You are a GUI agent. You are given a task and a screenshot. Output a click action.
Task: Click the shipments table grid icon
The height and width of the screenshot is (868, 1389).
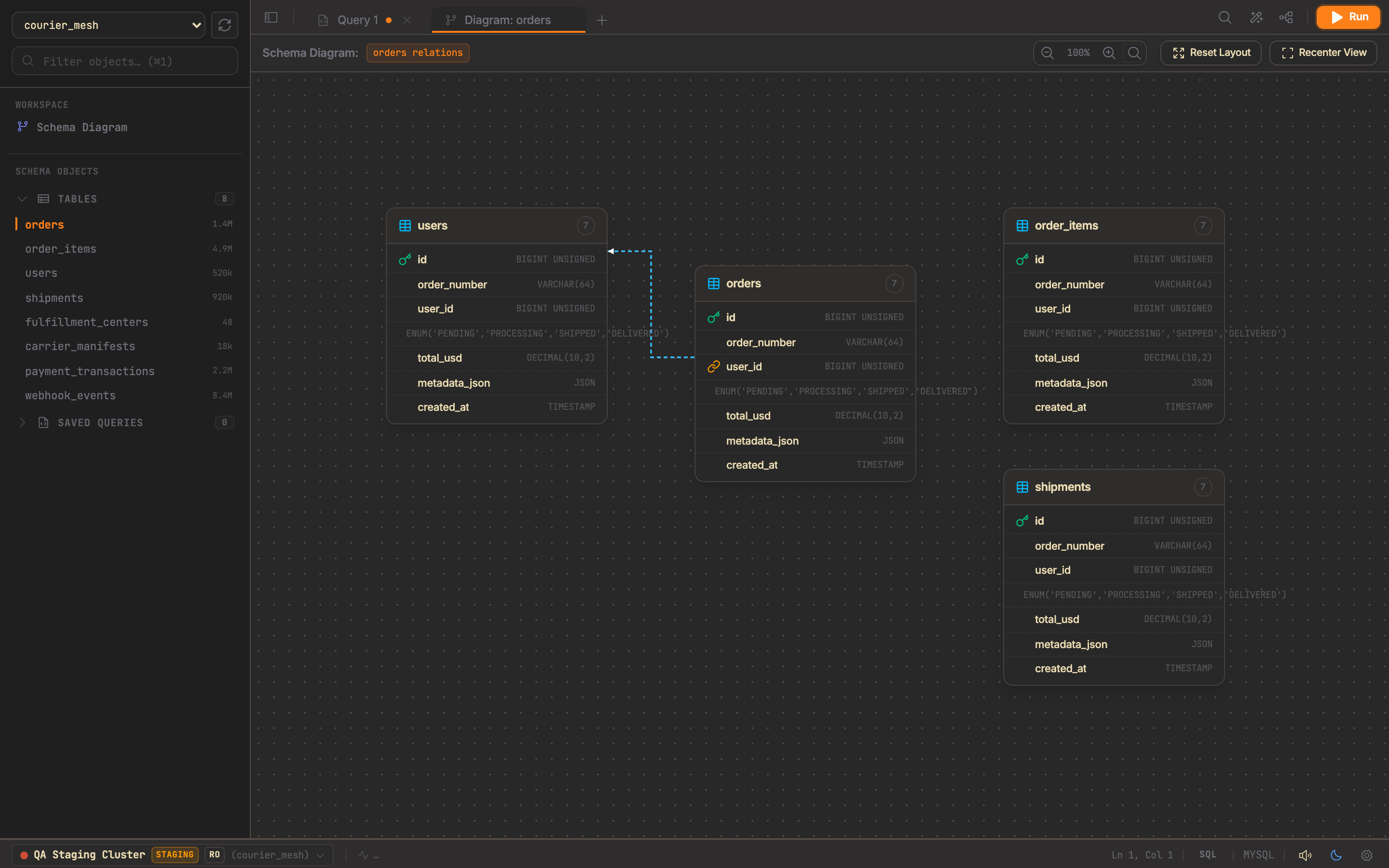point(1022,487)
